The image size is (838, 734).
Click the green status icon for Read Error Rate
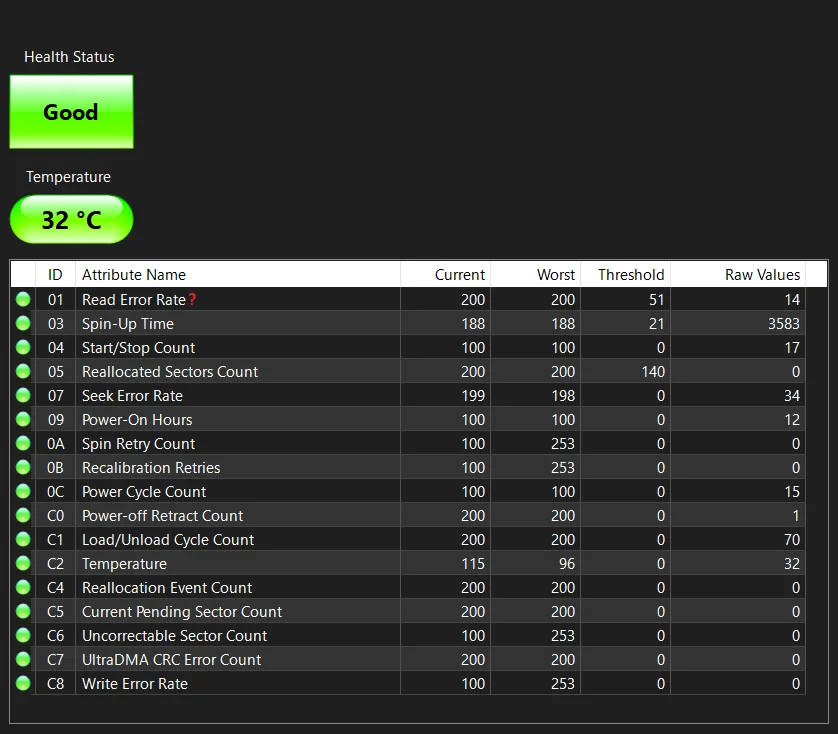click(x=23, y=299)
